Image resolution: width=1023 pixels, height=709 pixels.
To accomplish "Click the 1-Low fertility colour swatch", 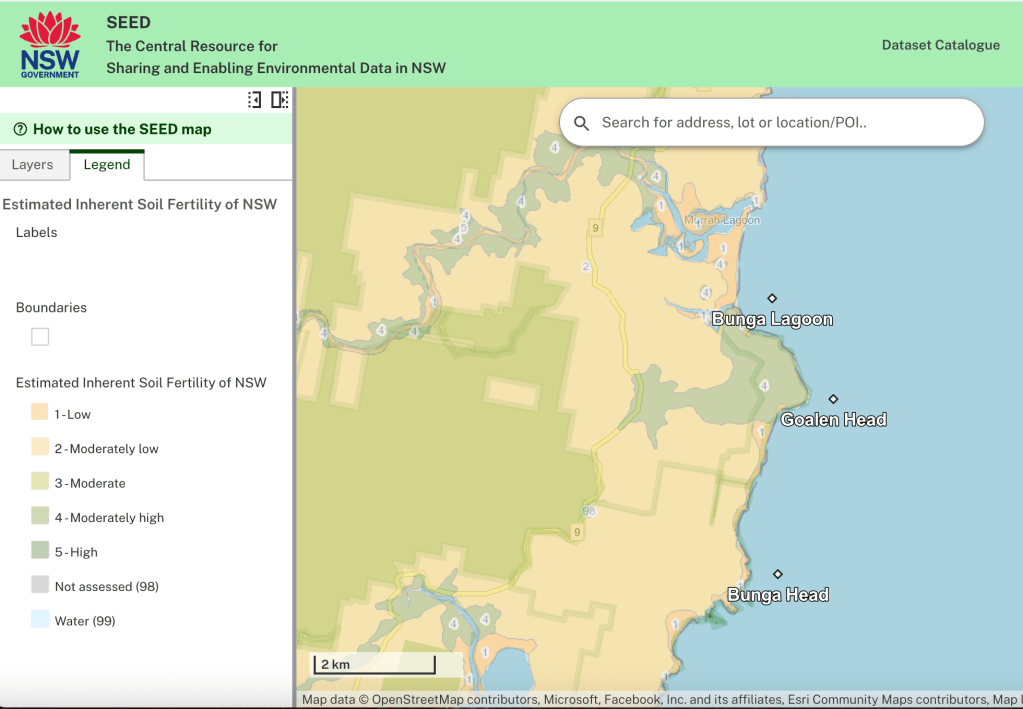I will pyautogui.click(x=40, y=412).
